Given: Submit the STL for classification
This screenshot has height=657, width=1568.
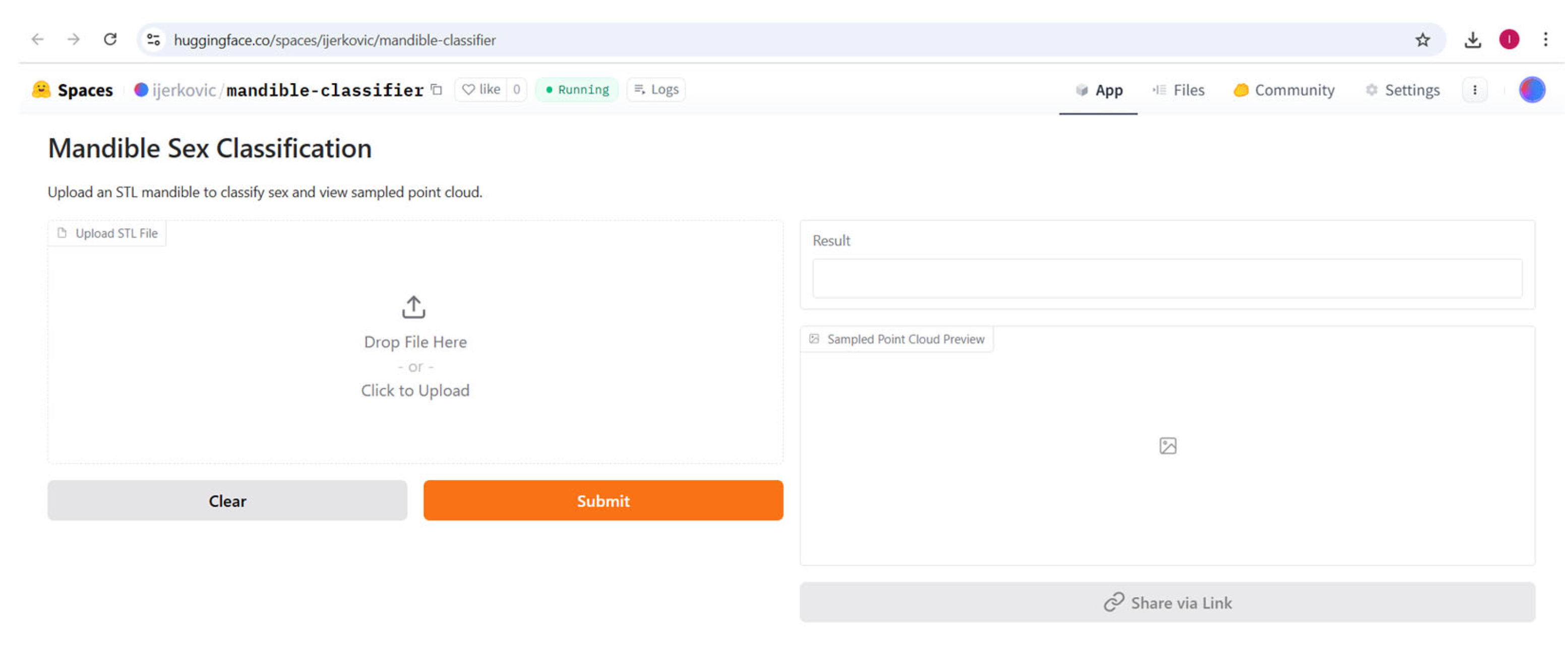Looking at the screenshot, I should (x=603, y=500).
